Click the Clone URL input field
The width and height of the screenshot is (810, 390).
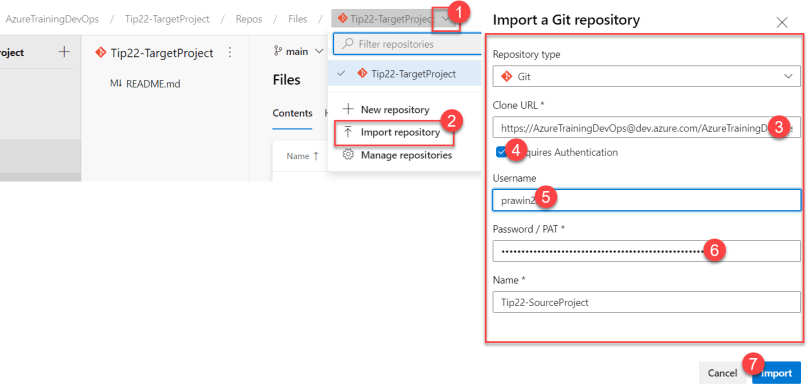point(646,127)
